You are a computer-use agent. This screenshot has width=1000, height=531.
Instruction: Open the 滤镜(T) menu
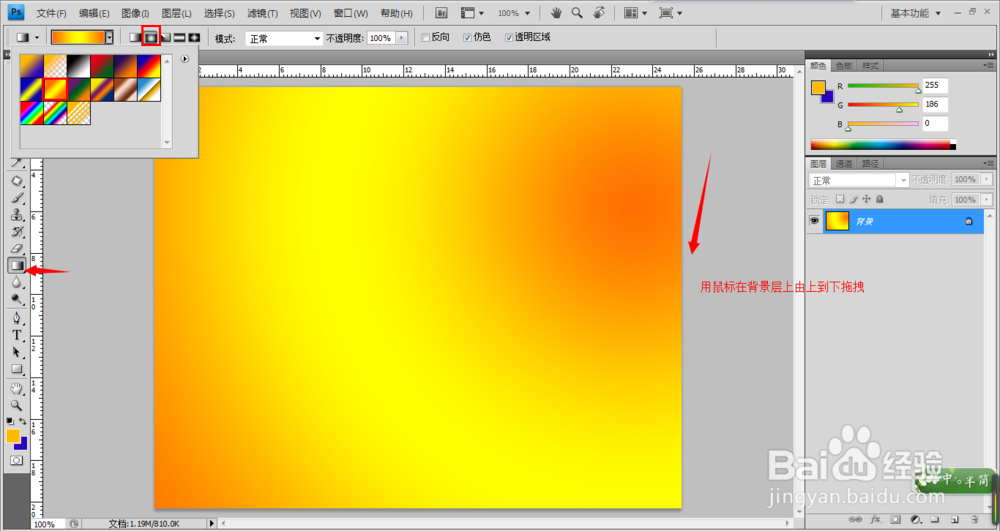(x=262, y=13)
